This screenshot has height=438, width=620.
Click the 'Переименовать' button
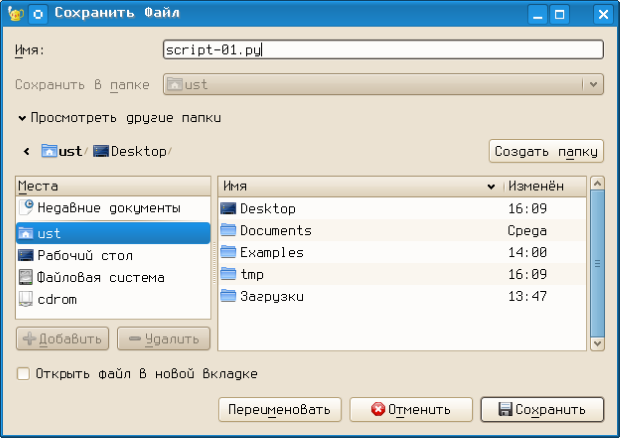[280, 410]
